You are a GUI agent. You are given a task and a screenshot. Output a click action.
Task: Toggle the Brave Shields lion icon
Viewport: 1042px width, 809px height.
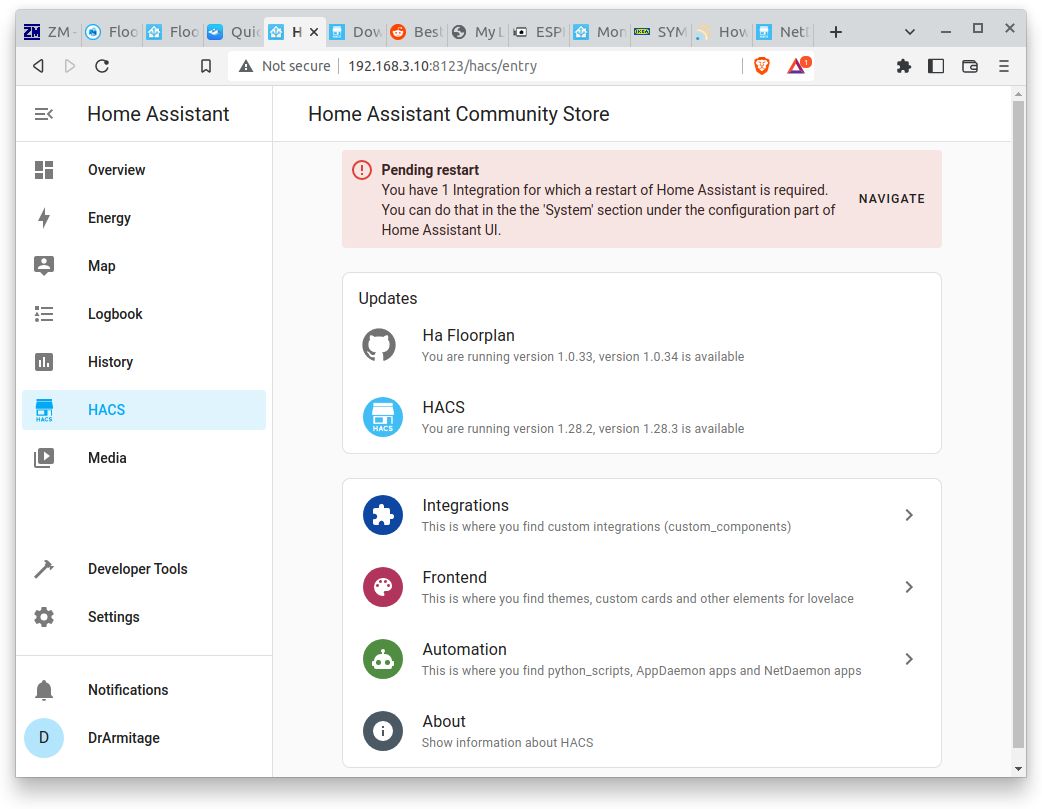762,66
